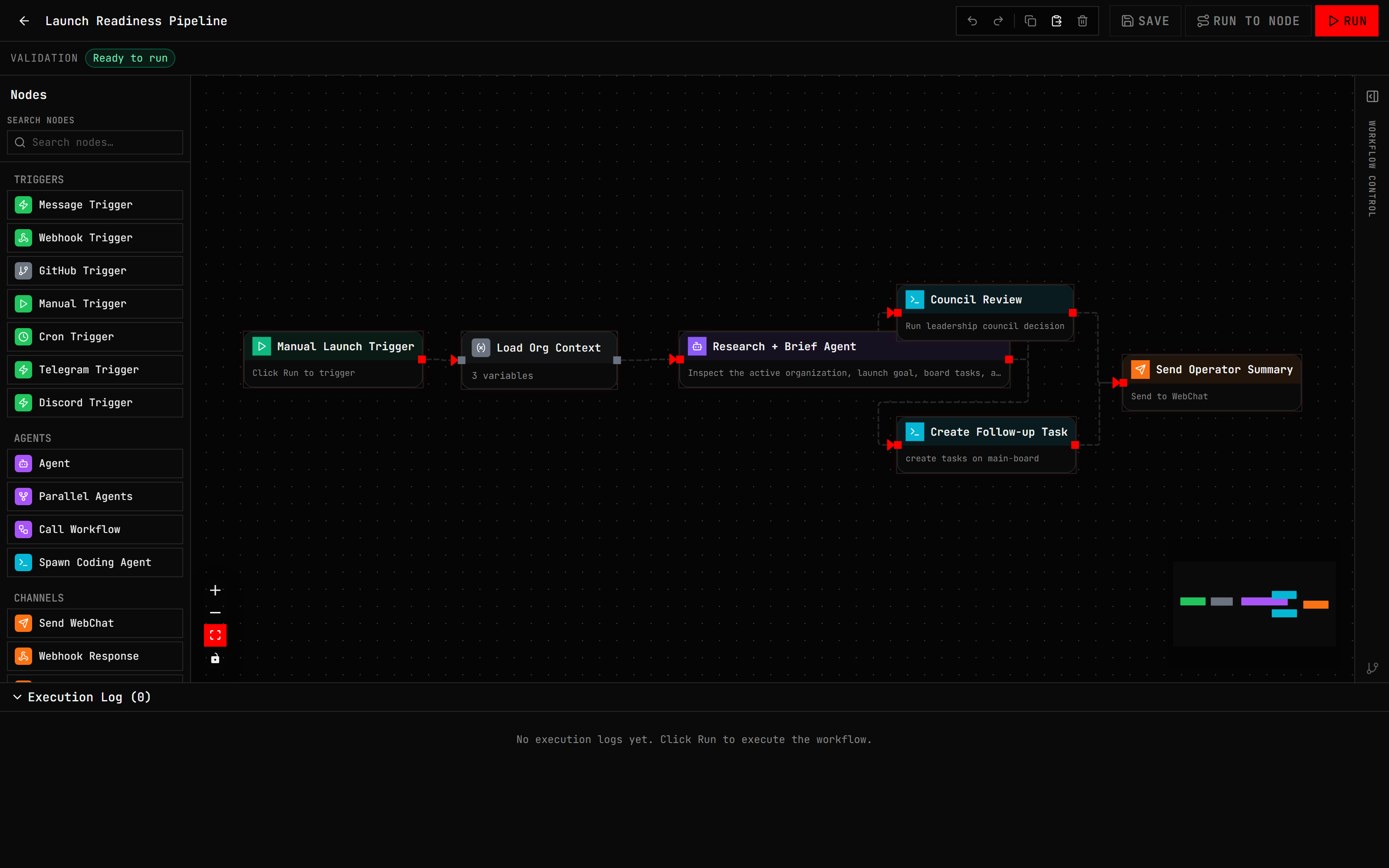The image size is (1389, 868).
Task: Focus the Search nodes field
Action: (95, 142)
